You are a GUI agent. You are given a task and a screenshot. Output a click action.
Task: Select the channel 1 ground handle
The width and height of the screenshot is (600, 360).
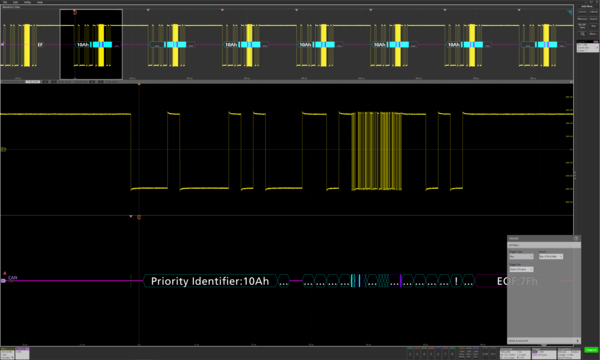pos(3,149)
